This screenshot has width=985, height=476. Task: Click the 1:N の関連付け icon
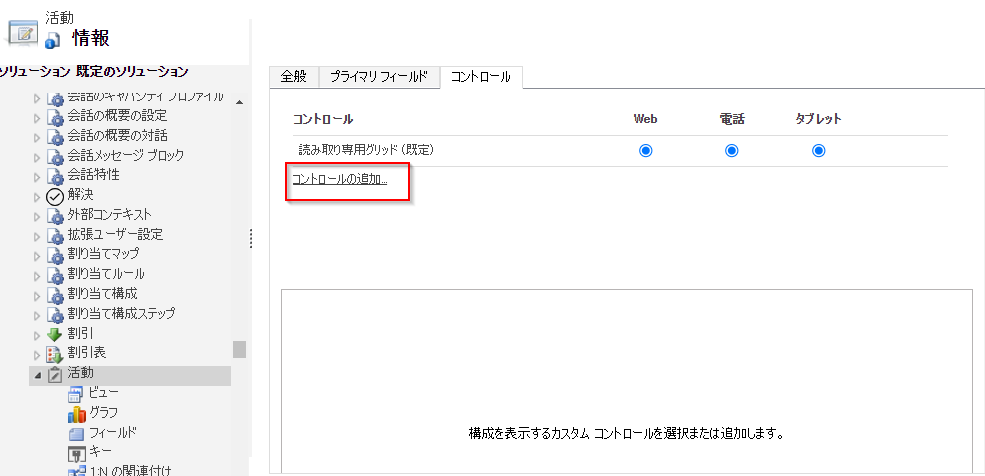point(76,471)
